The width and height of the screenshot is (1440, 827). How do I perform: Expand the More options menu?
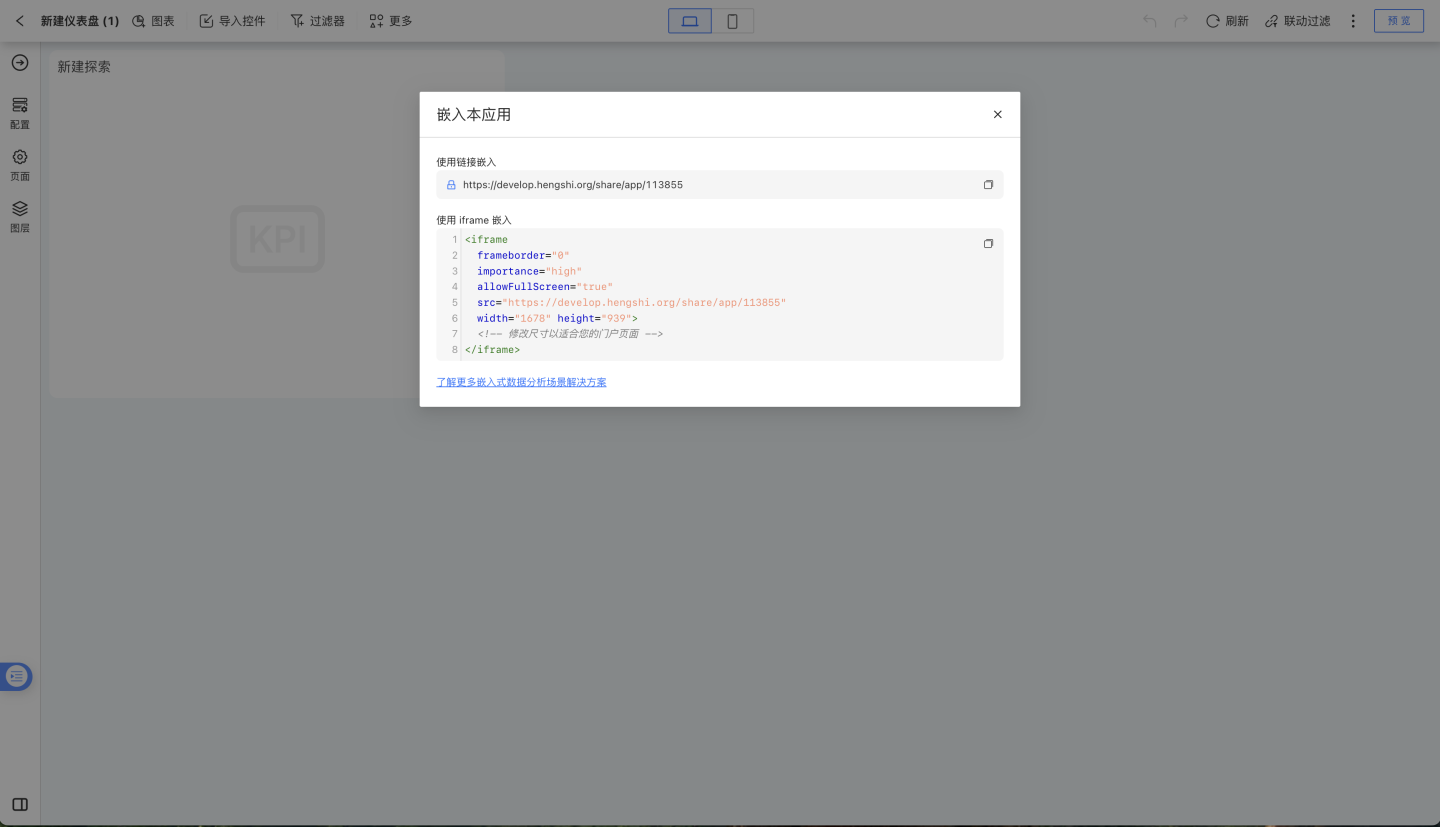(x=390, y=21)
